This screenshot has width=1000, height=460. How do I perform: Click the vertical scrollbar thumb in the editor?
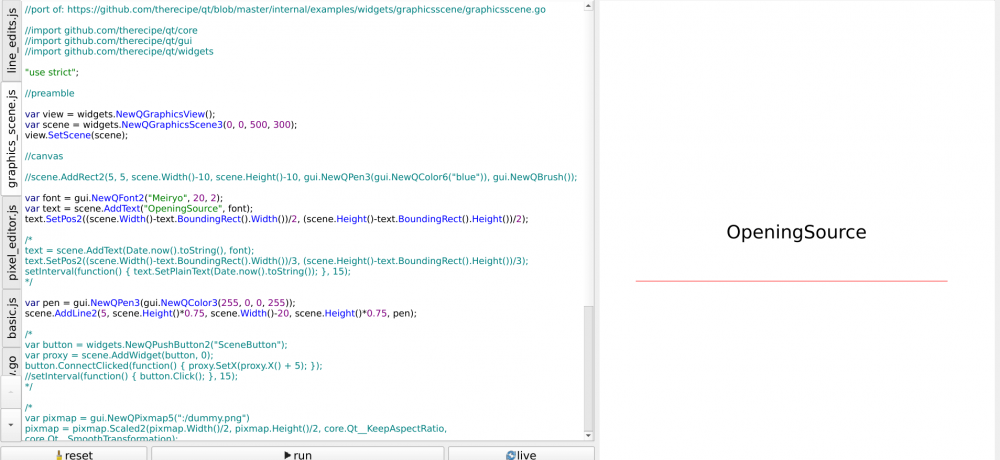[589, 367]
